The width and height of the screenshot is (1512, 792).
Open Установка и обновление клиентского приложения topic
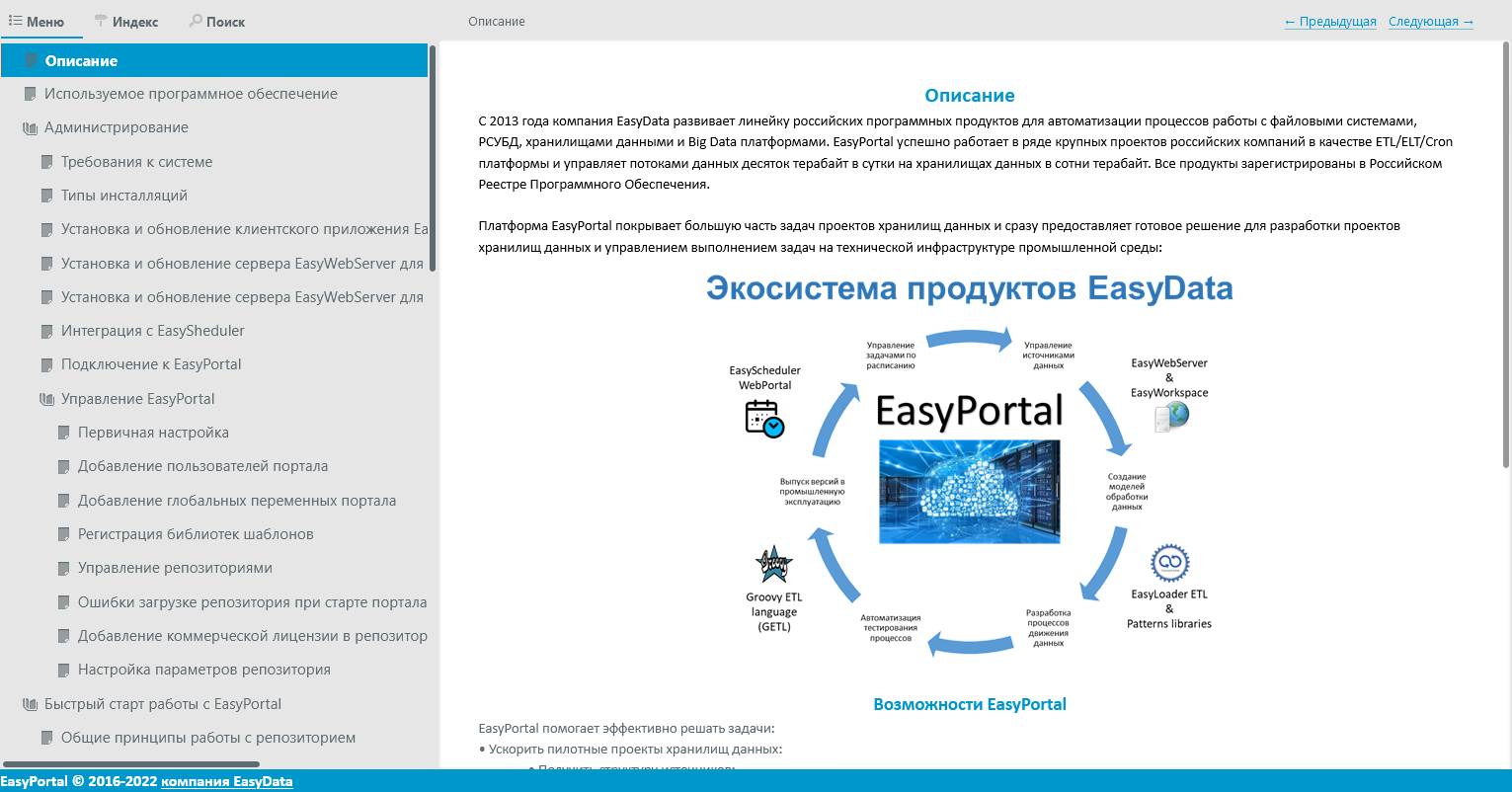pyautogui.click(x=244, y=229)
